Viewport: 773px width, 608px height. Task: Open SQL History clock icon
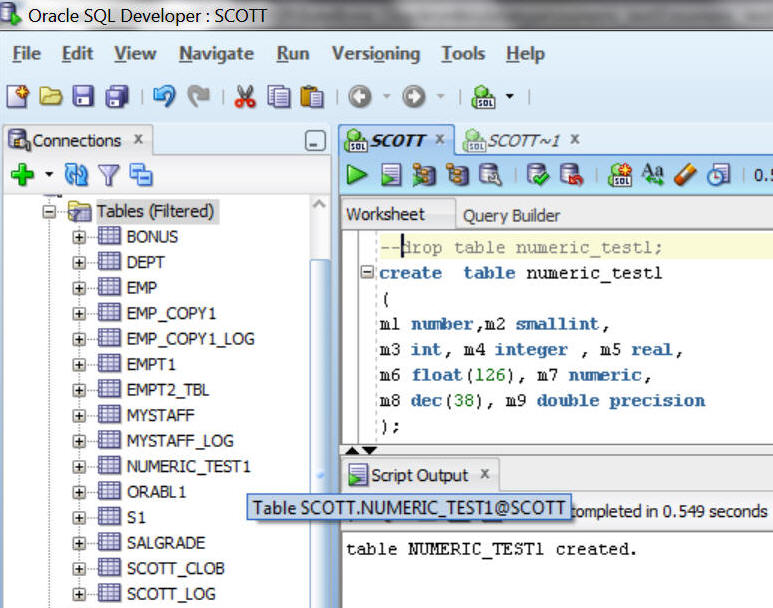point(718,175)
